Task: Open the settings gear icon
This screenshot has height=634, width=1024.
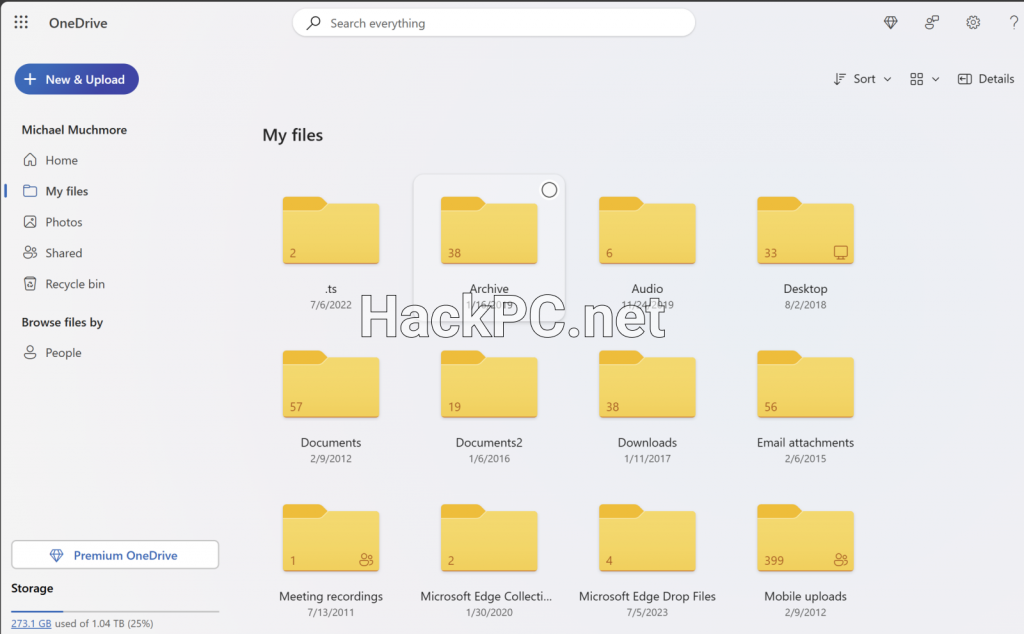Action: click(x=973, y=23)
